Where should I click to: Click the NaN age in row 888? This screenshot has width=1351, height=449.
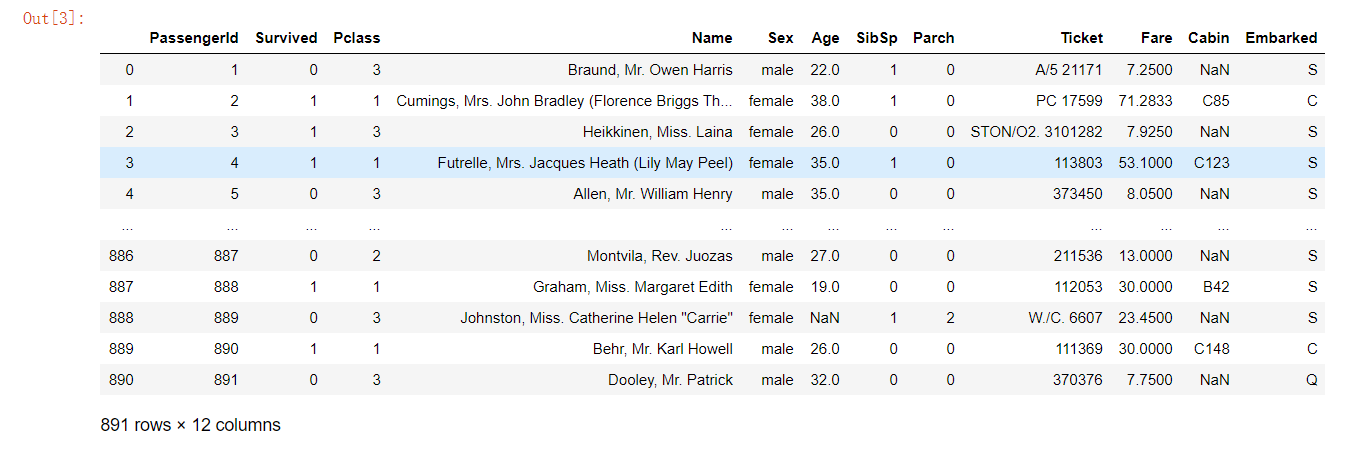(825, 318)
